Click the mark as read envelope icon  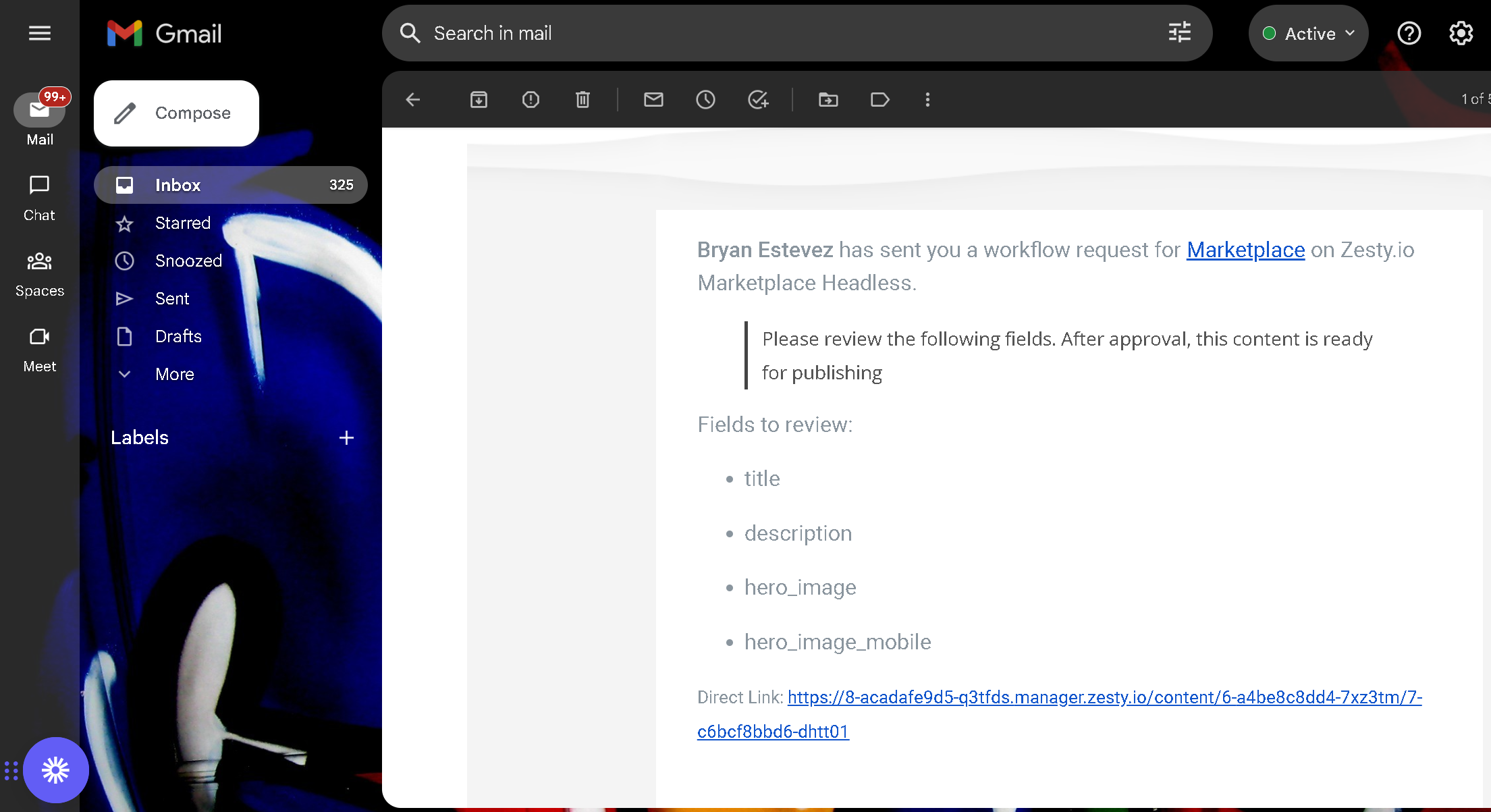click(x=655, y=99)
